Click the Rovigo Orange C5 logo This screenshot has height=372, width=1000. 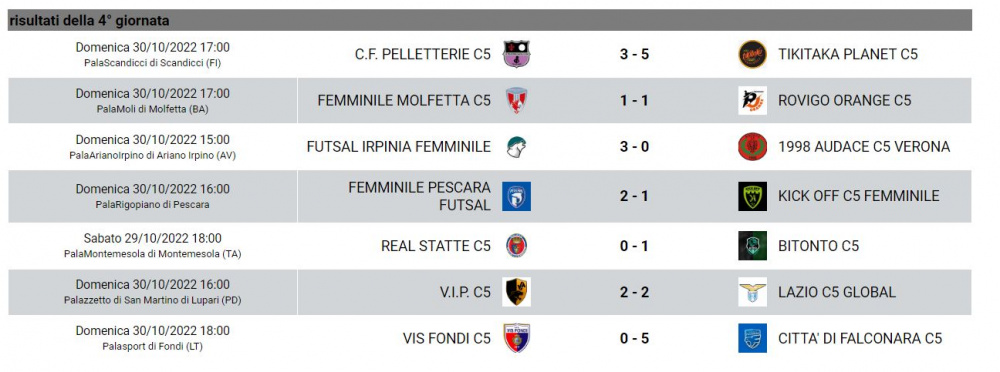pyautogui.click(x=752, y=101)
